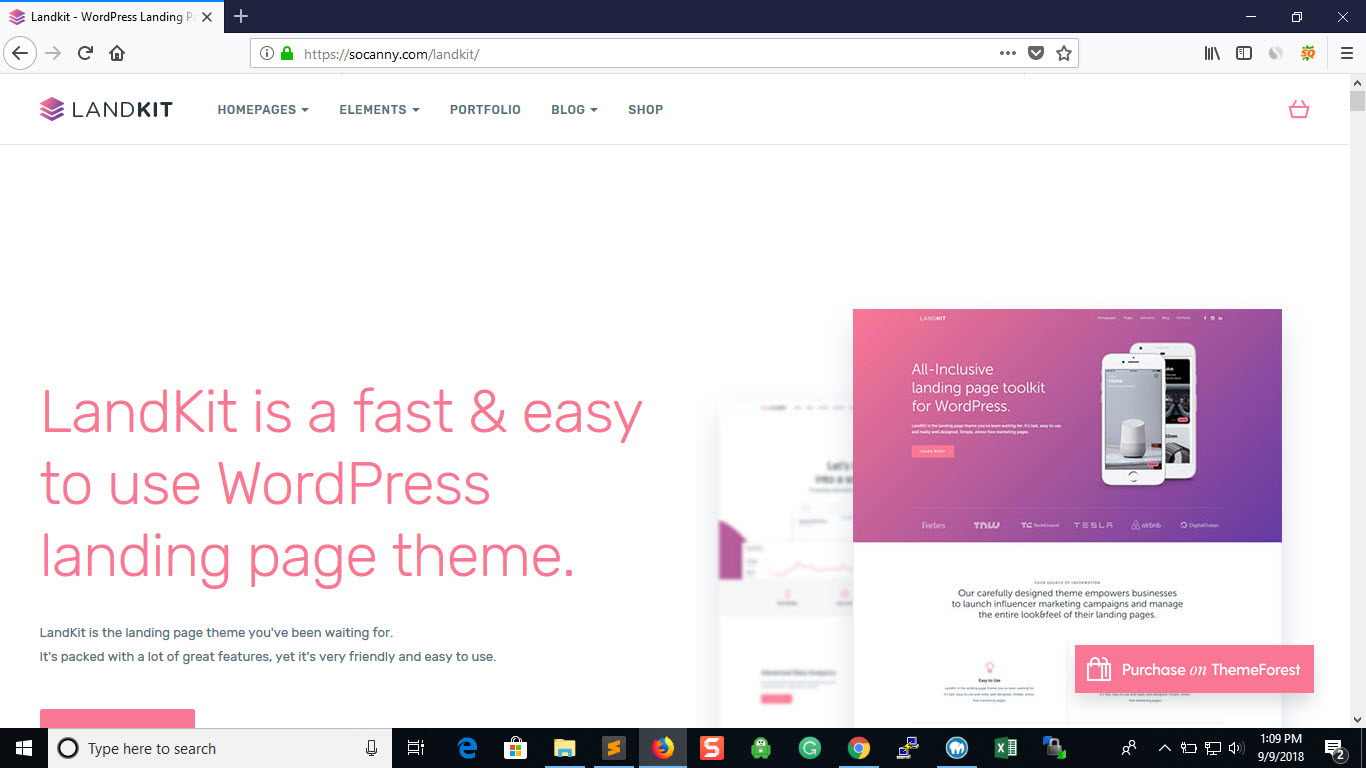This screenshot has height=768, width=1366.
Task: Reload the current page
Action: point(85,53)
